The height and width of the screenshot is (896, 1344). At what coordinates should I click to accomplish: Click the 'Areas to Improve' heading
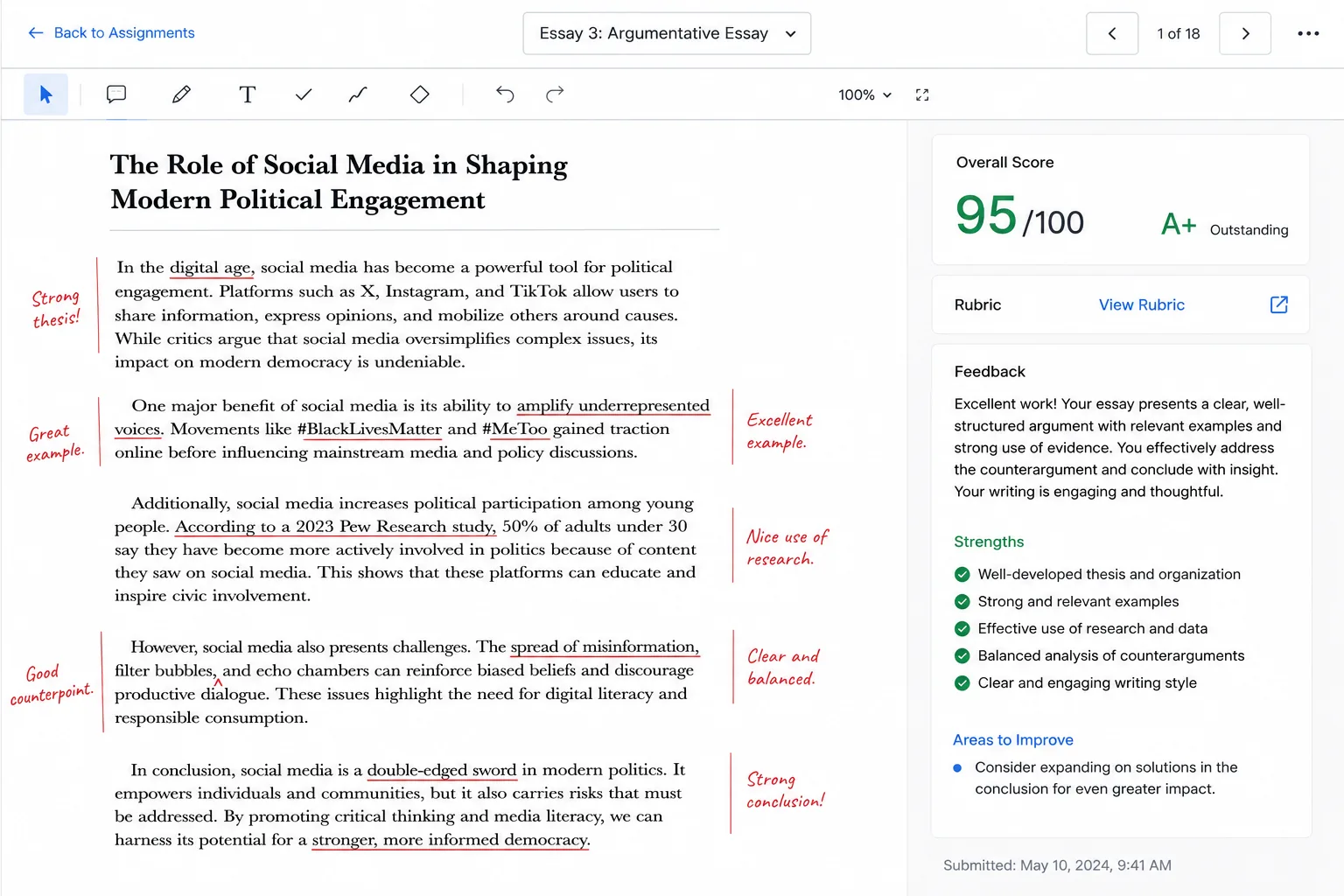1013,740
